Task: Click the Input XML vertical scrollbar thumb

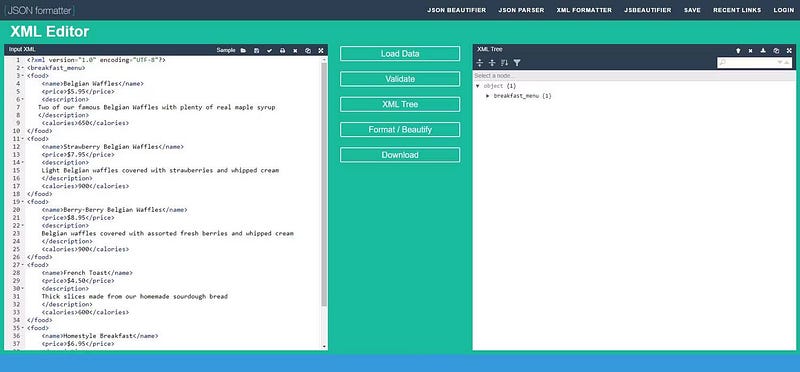Action: (x=324, y=184)
